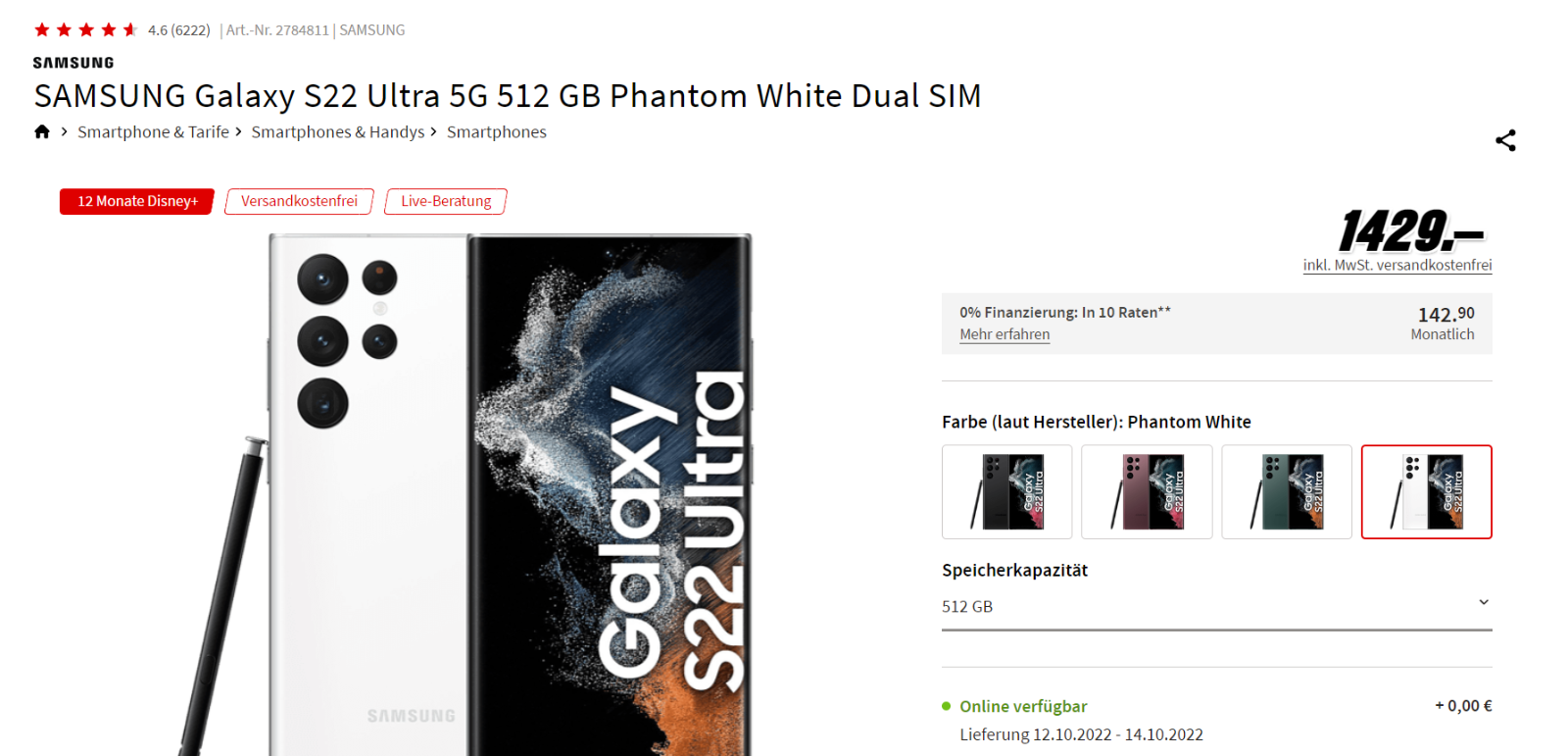The height and width of the screenshot is (756, 1568).
Task: Click the red star rating icons
Action: pos(85,30)
